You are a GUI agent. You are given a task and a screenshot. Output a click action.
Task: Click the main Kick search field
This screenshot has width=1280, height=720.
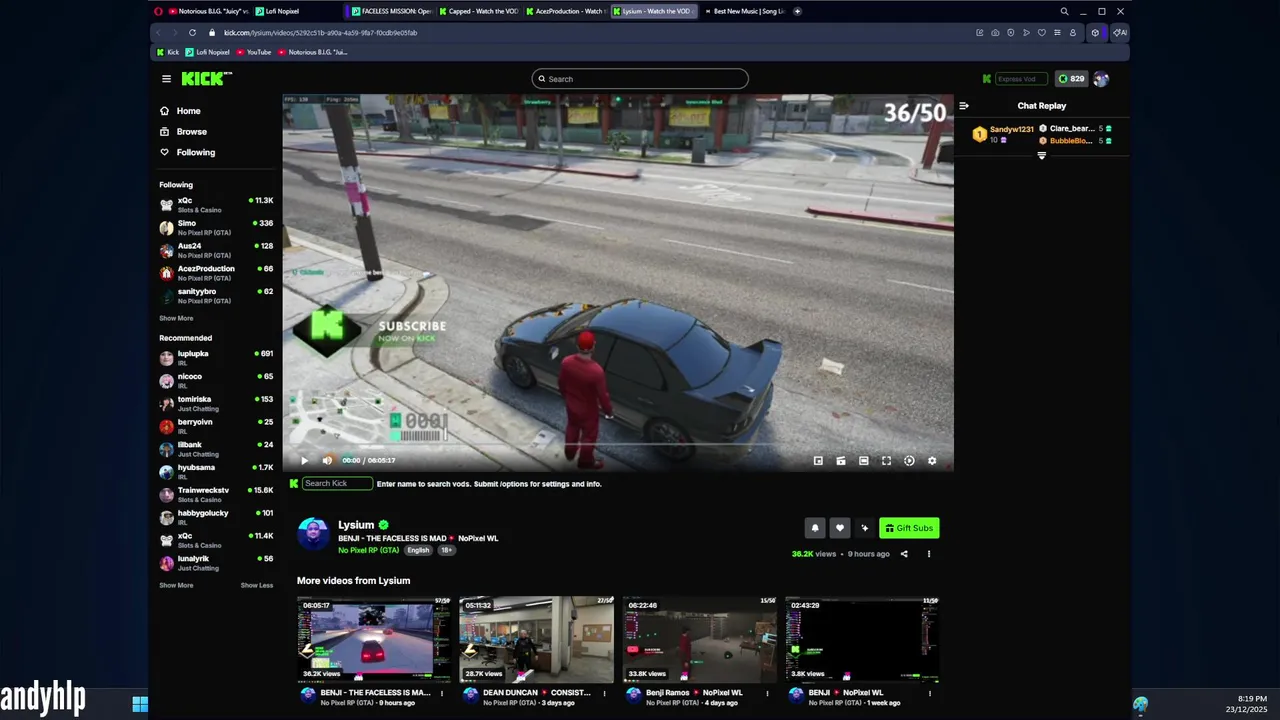(640, 79)
